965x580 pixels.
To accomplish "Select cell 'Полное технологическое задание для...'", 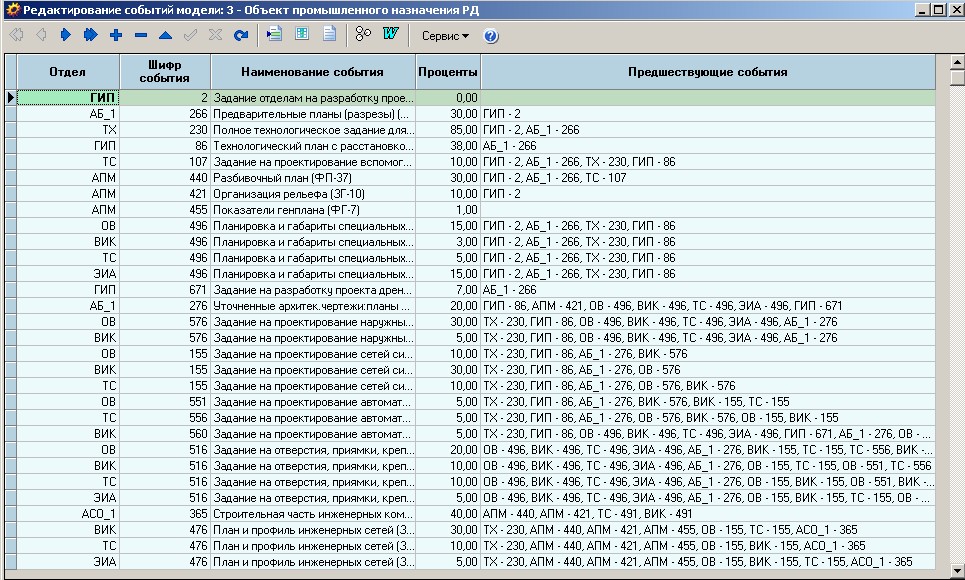I will coord(313,130).
